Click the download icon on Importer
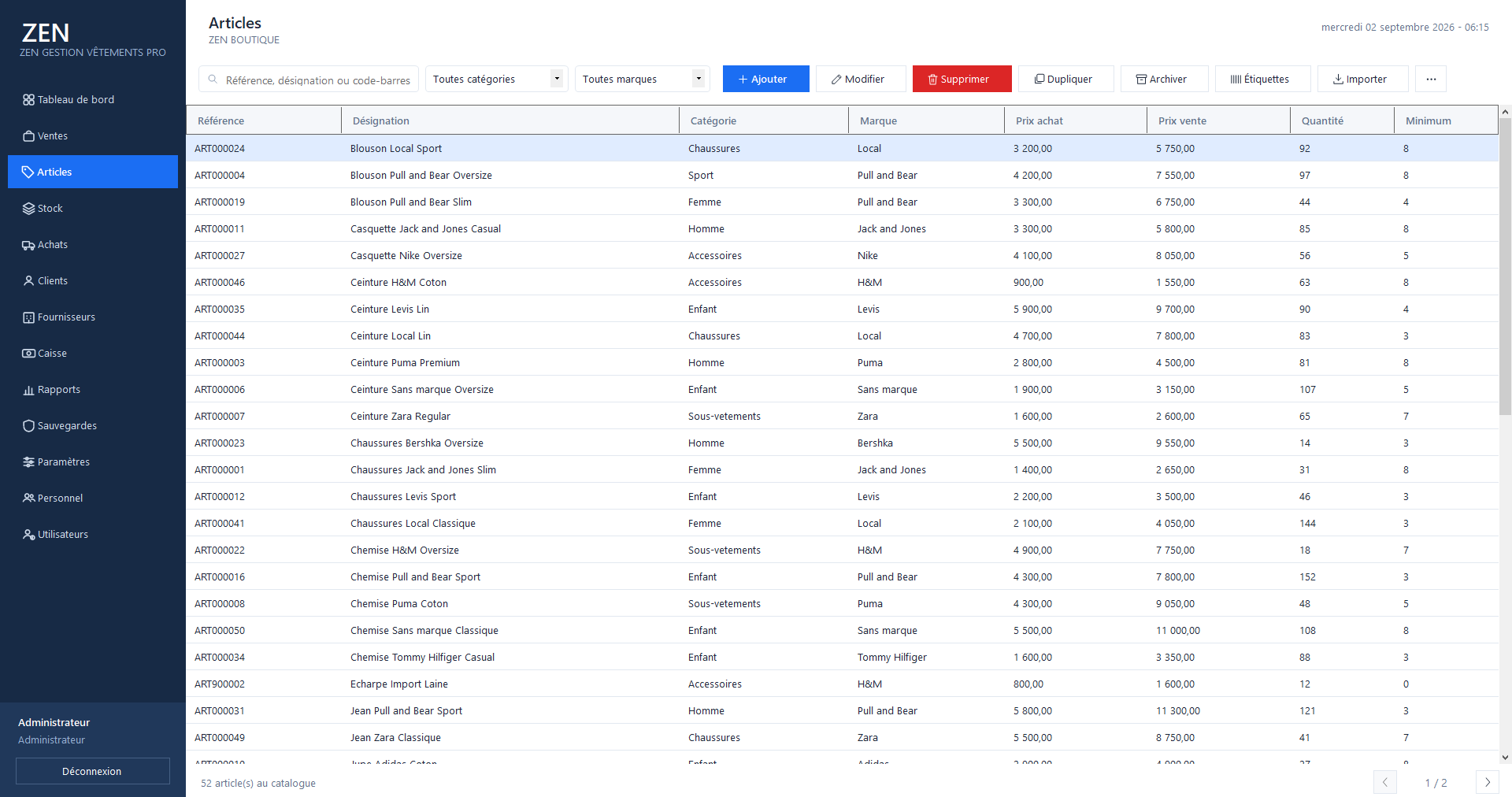Viewport: 1512px width, 797px height. 1338,80
